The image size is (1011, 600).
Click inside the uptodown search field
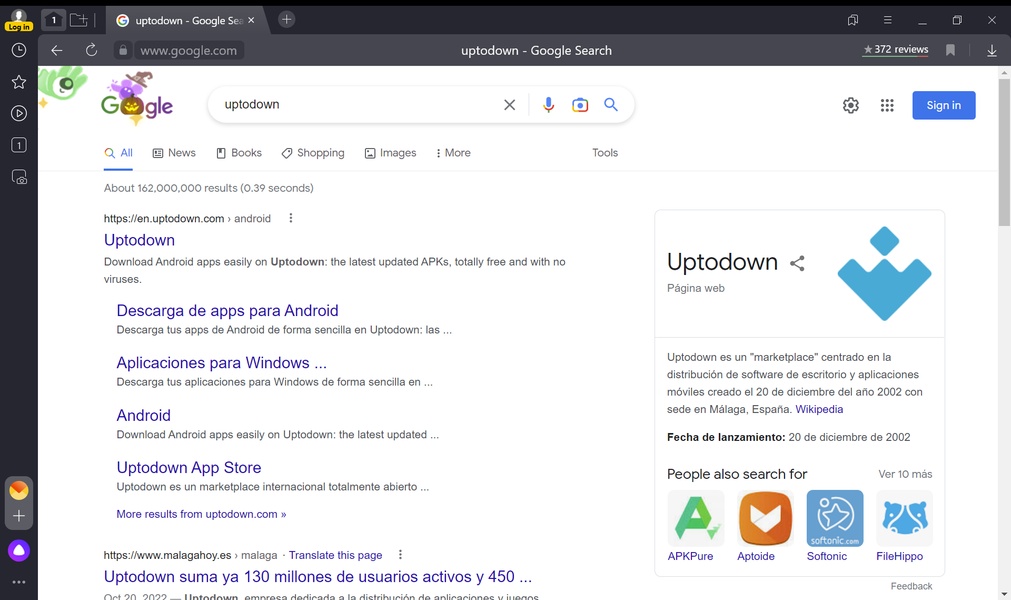pos(350,105)
